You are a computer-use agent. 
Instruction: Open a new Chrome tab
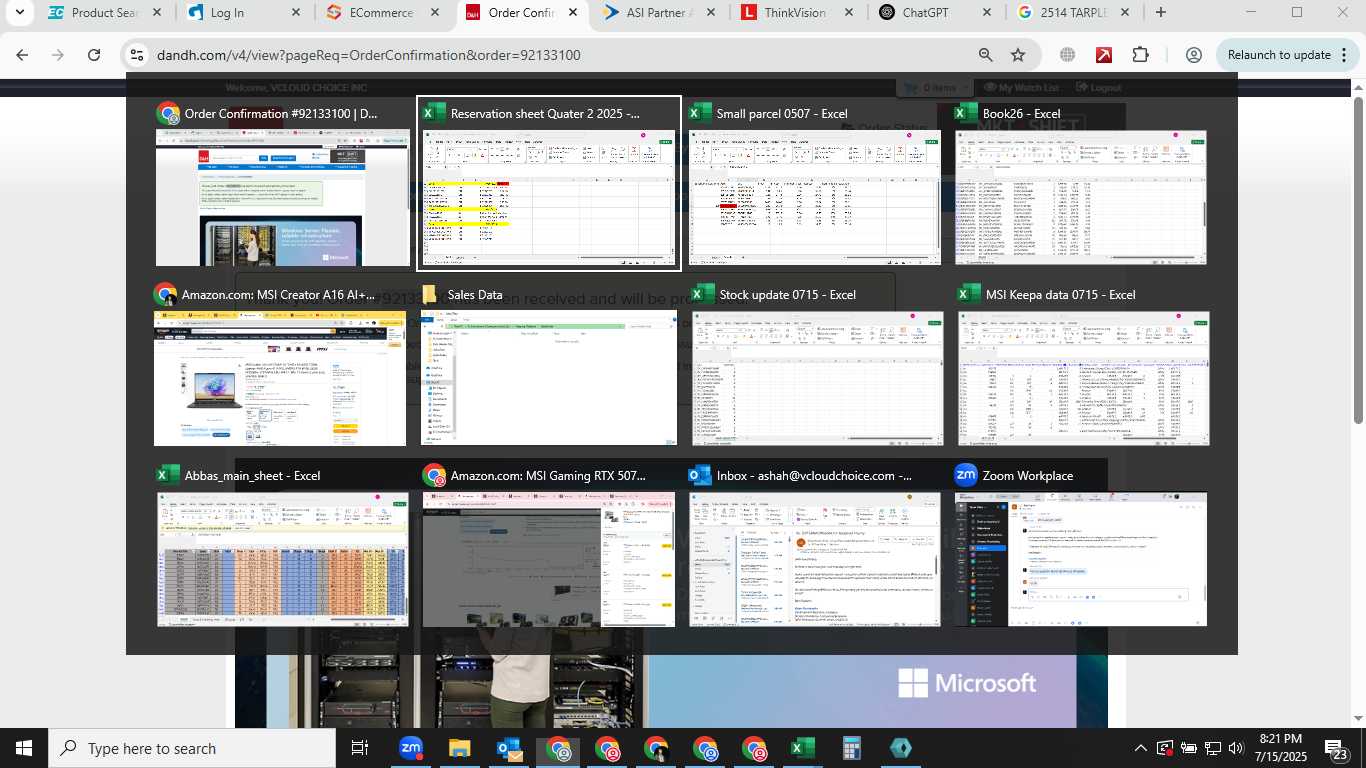pos(1160,13)
